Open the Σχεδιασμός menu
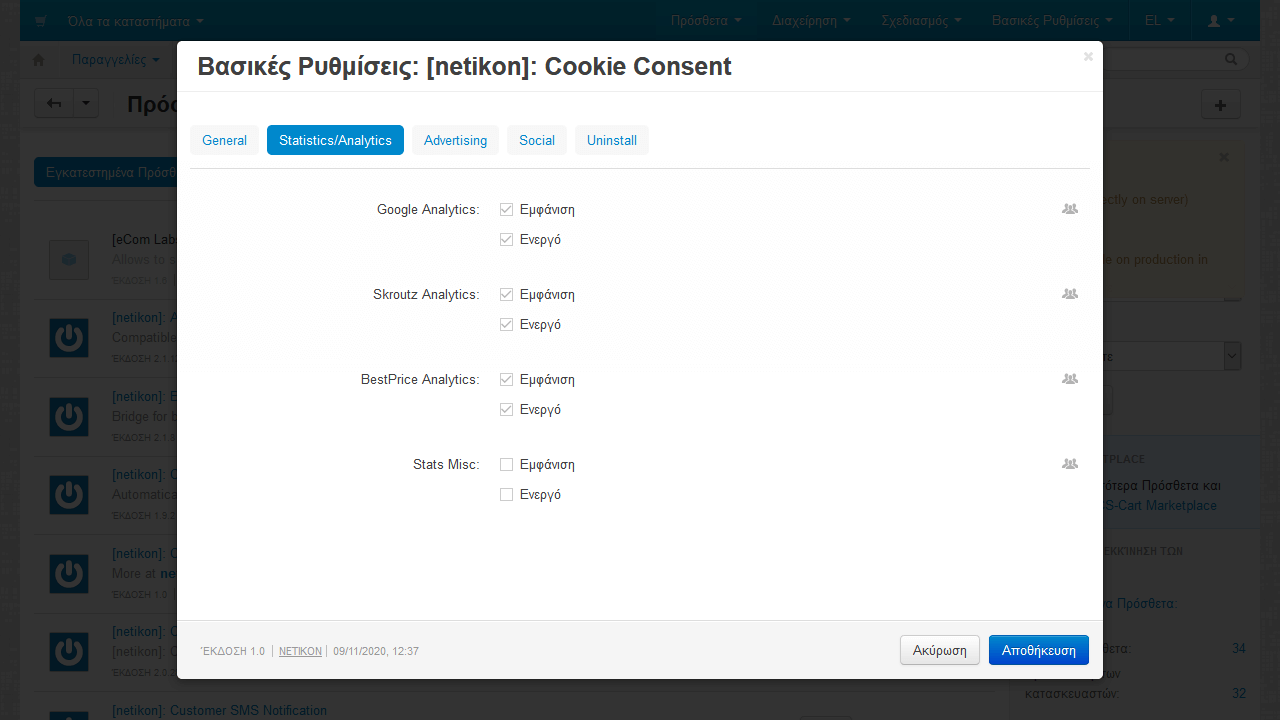This screenshot has height=720, width=1280. point(921,20)
